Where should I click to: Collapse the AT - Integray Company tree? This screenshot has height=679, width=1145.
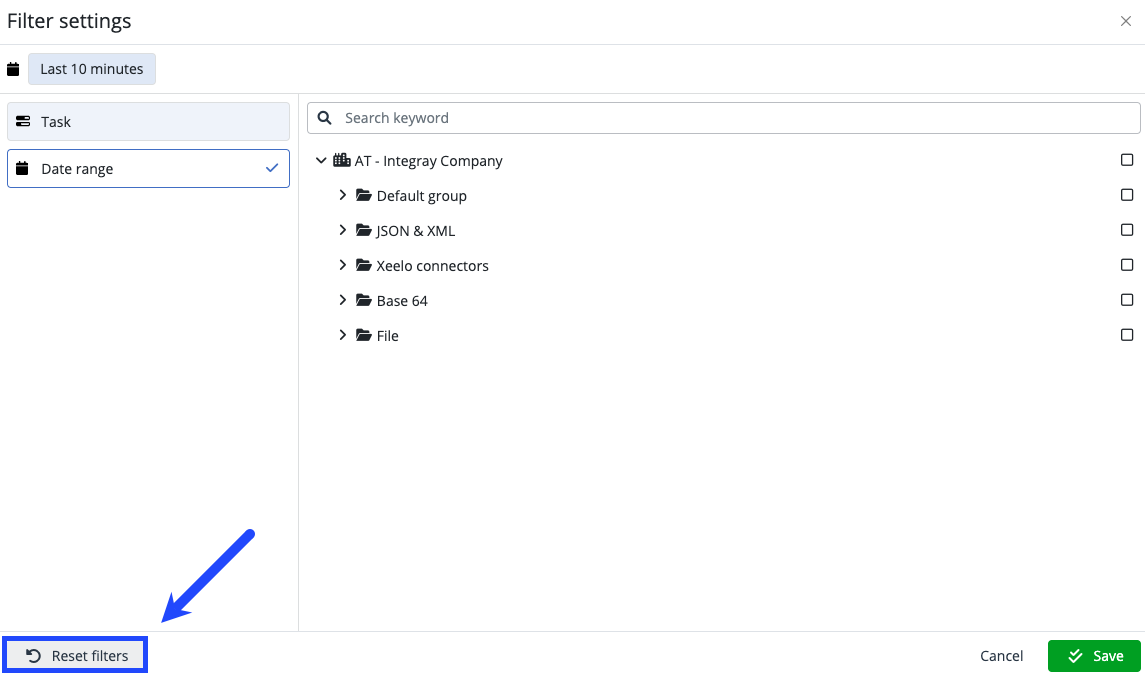click(321, 160)
